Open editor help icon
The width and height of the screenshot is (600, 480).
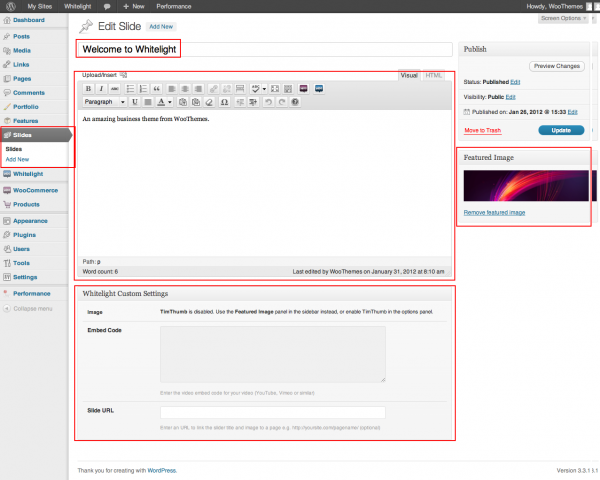(x=295, y=102)
